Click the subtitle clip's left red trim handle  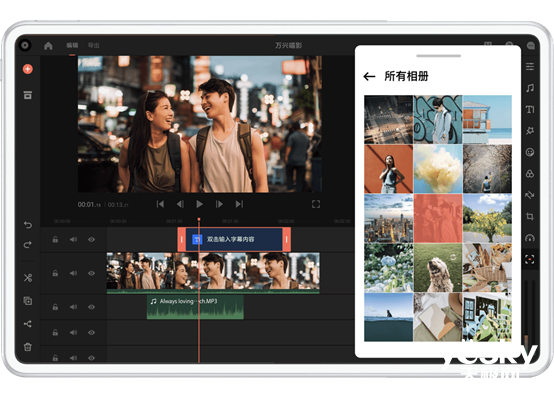point(182,239)
